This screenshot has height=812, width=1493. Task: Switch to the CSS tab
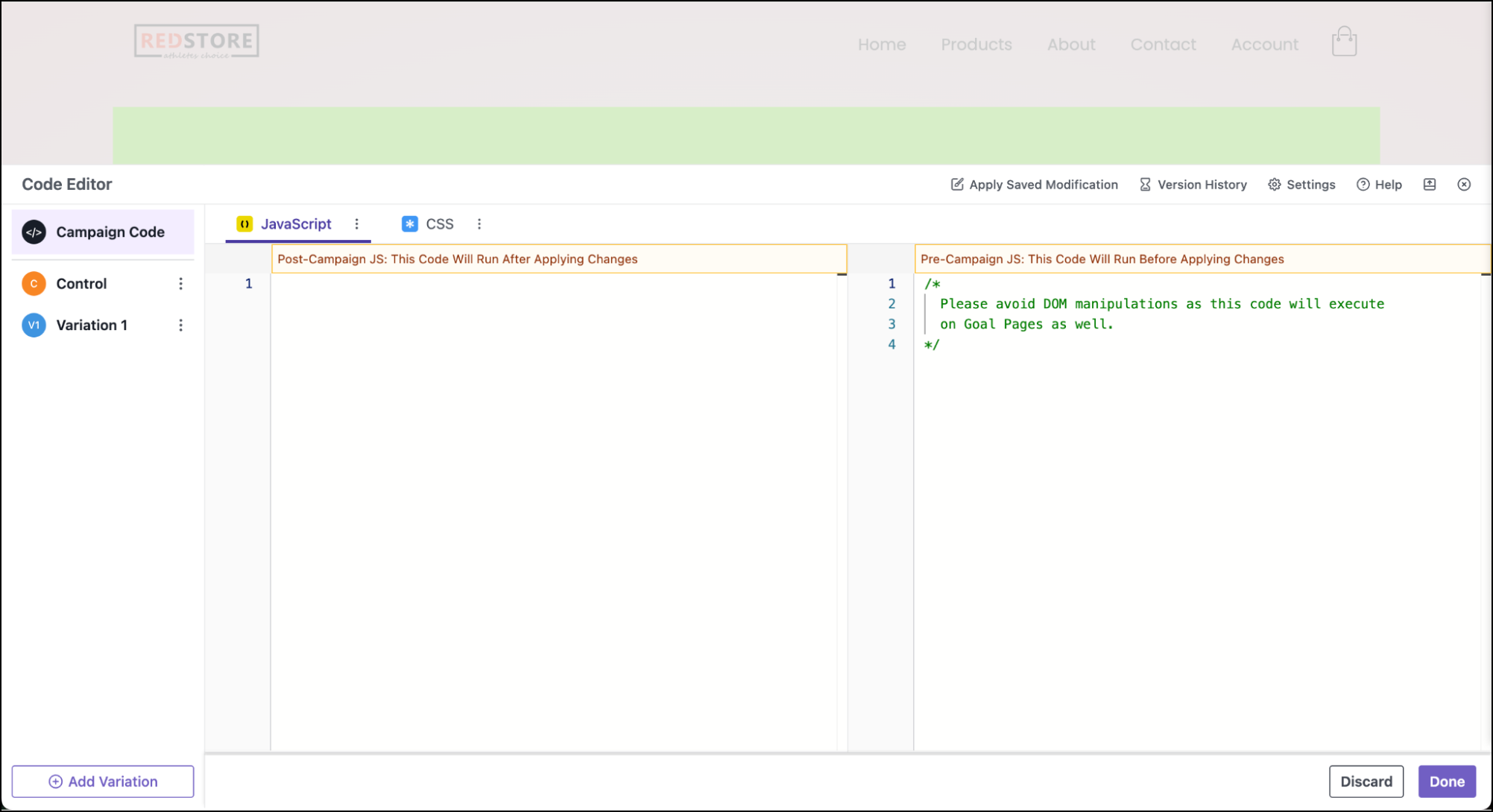pyautogui.click(x=438, y=223)
